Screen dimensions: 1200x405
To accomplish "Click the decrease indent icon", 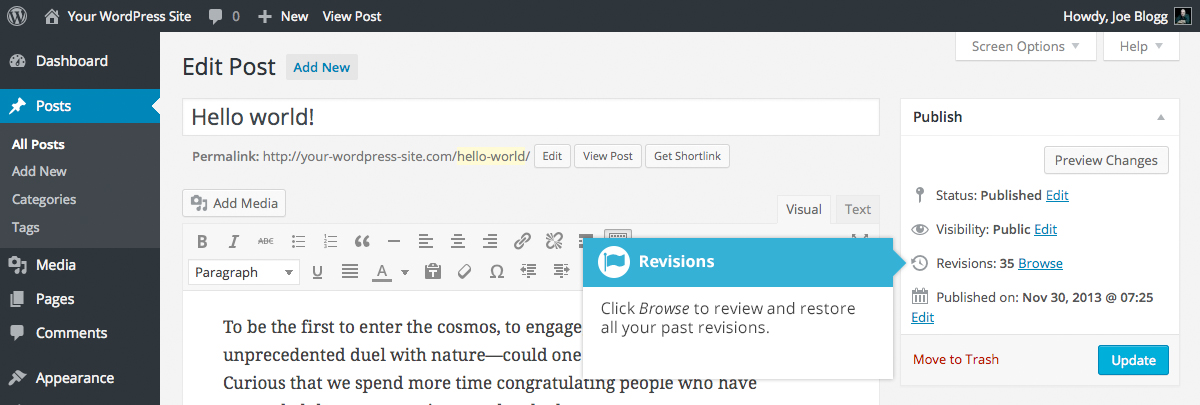I will [529, 272].
